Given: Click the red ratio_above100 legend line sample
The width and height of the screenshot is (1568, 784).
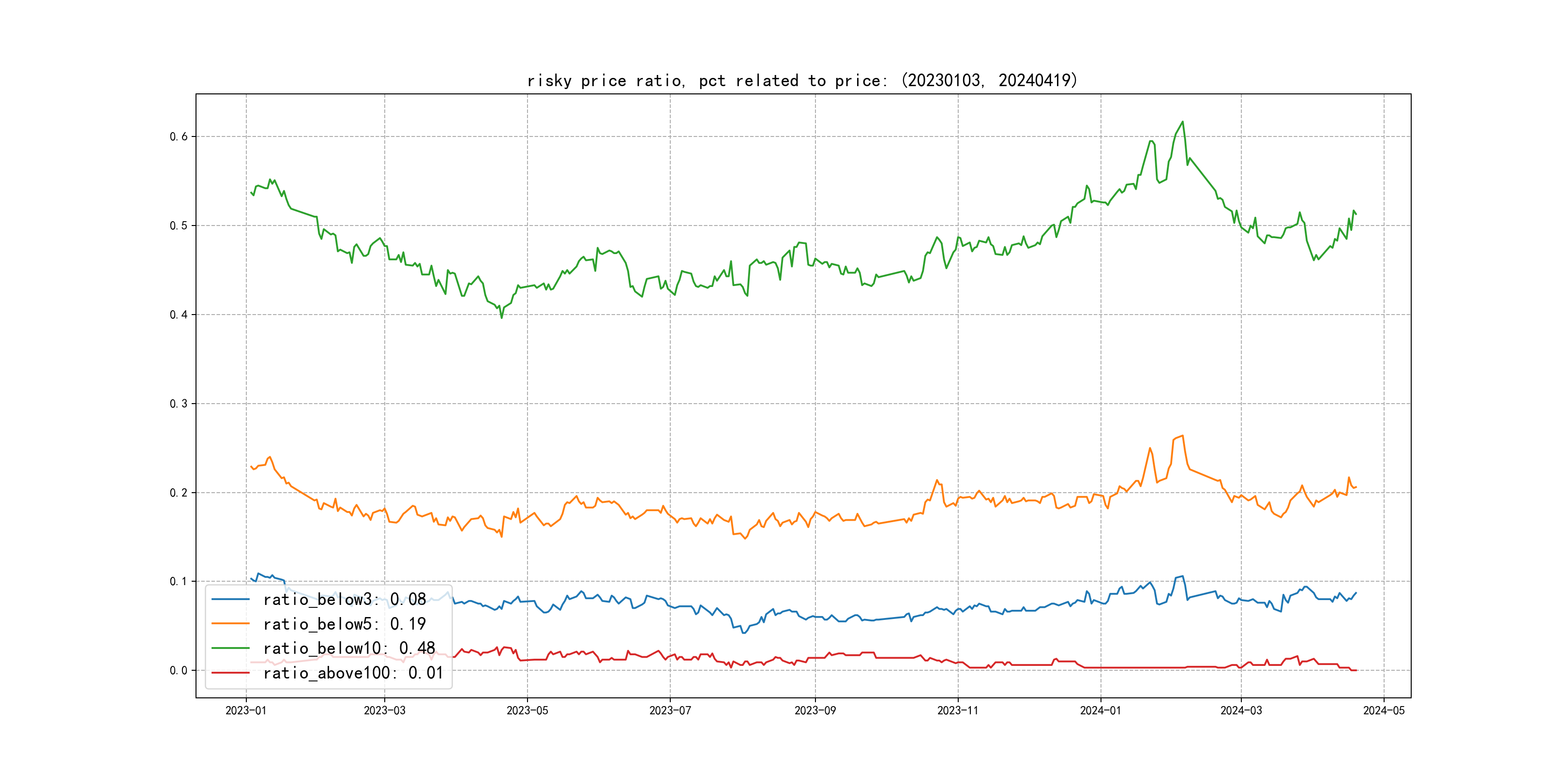Looking at the screenshot, I should click(x=230, y=673).
